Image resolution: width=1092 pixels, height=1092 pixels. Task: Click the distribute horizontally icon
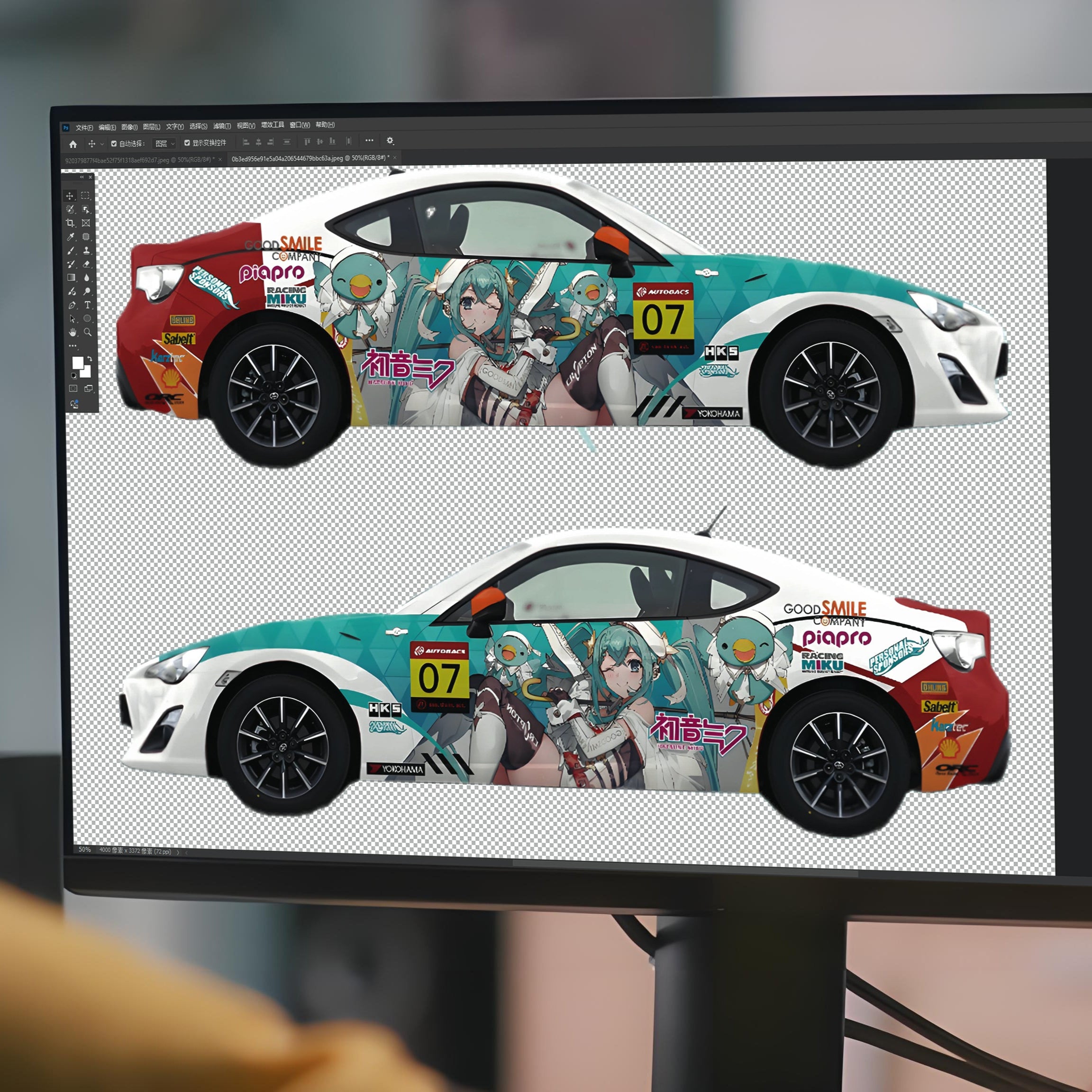pyautogui.click(x=349, y=141)
